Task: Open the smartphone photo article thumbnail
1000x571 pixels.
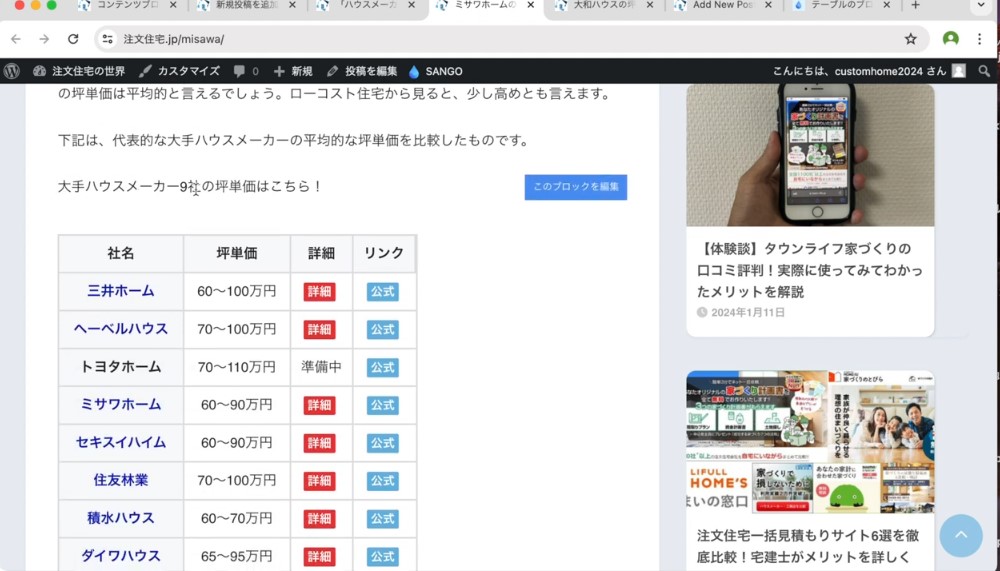Action: coord(810,155)
